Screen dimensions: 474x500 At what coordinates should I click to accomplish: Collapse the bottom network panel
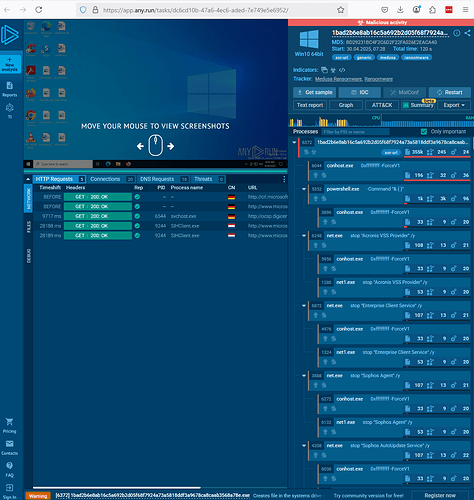[28, 179]
